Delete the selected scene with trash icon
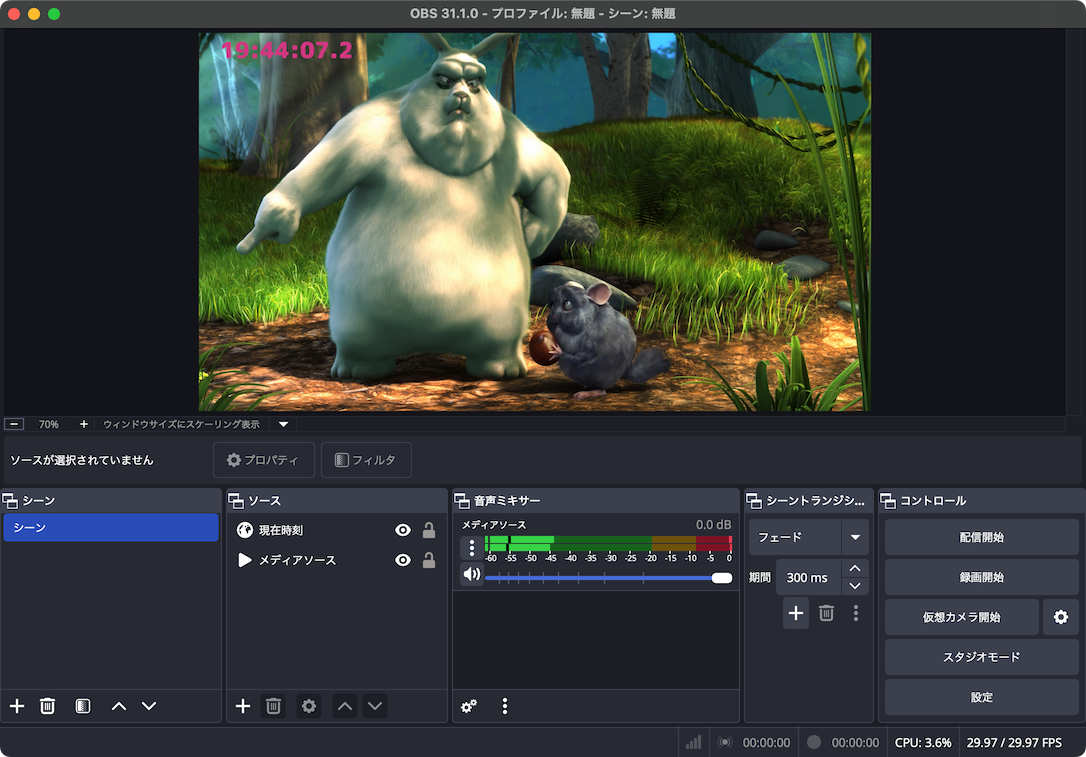Viewport: 1086px width, 757px height. [47, 706]
